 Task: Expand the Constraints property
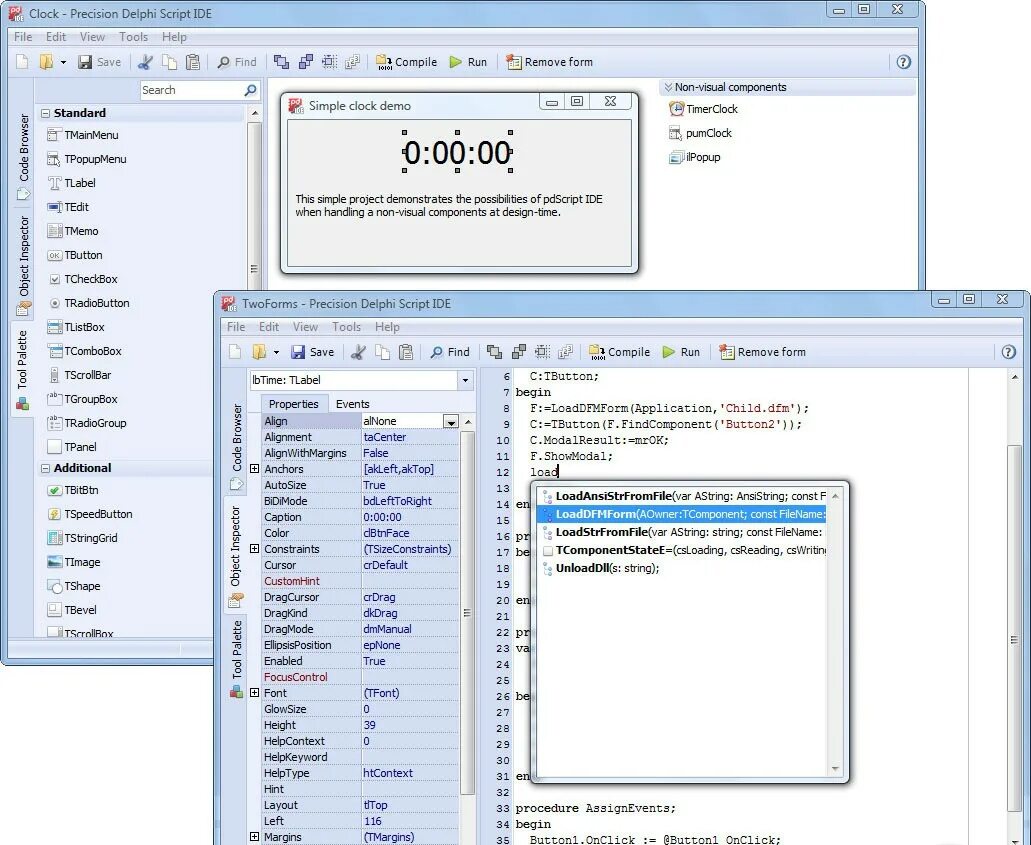click(254, 548)
